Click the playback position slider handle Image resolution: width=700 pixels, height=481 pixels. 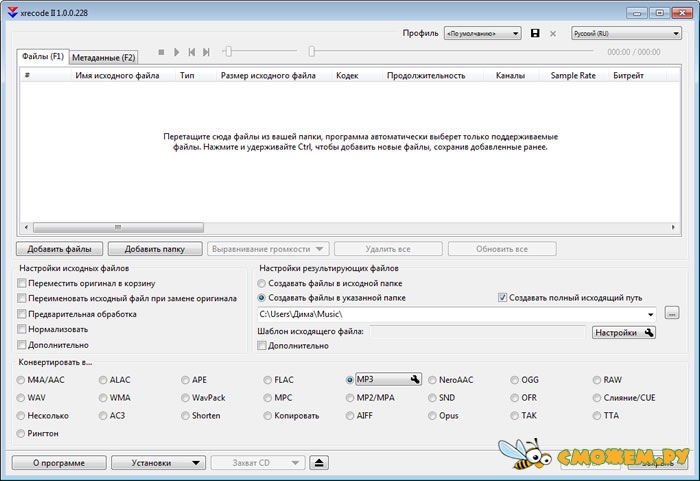pos(312,51)
